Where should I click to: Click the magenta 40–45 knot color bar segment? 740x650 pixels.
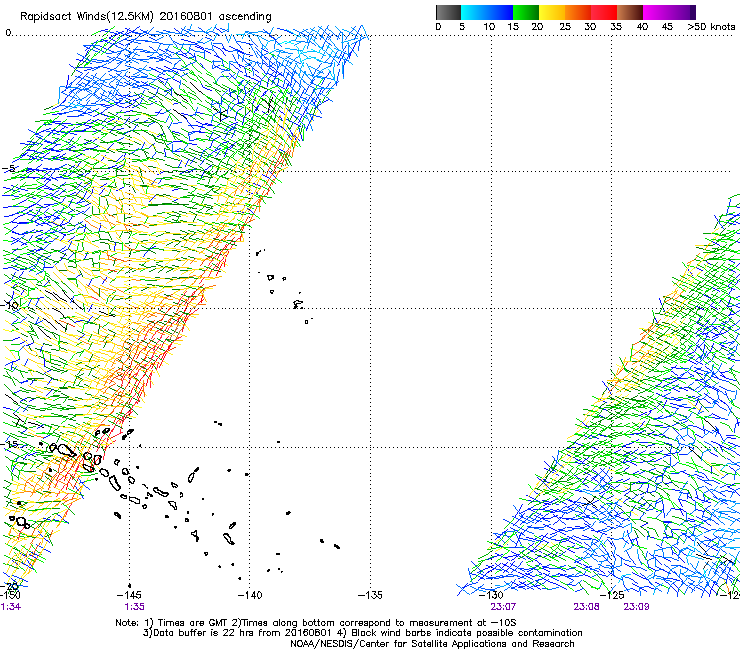656,12
